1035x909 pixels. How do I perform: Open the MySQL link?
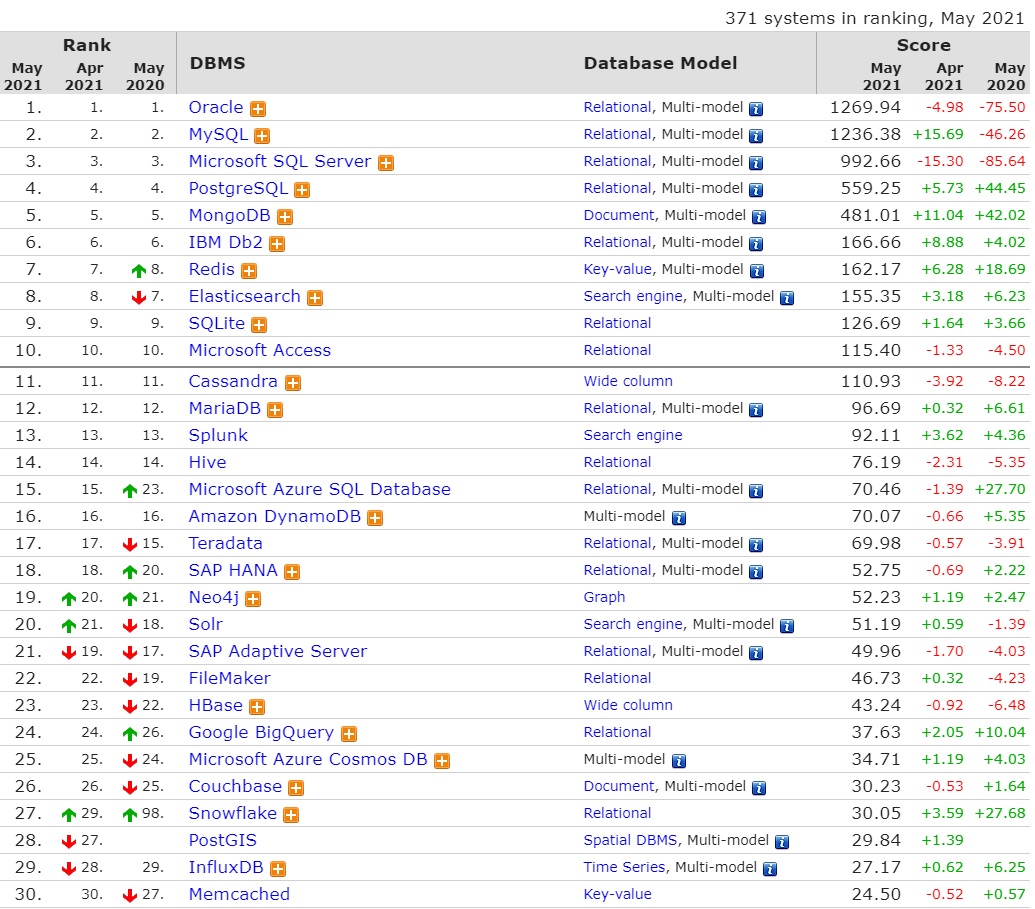(218, 135)
